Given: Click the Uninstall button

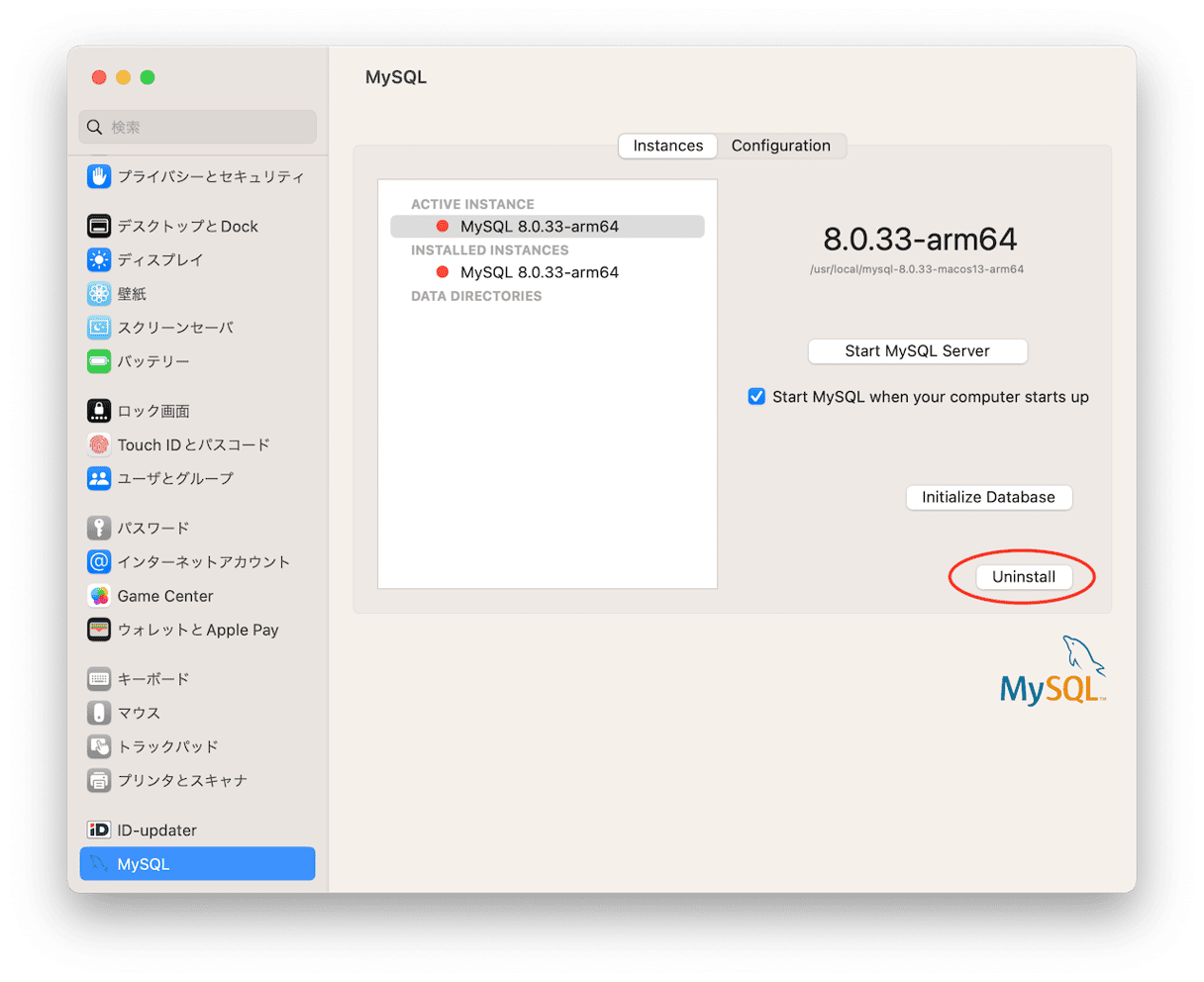Looking at the screenshot, I should click(1024, 577).
